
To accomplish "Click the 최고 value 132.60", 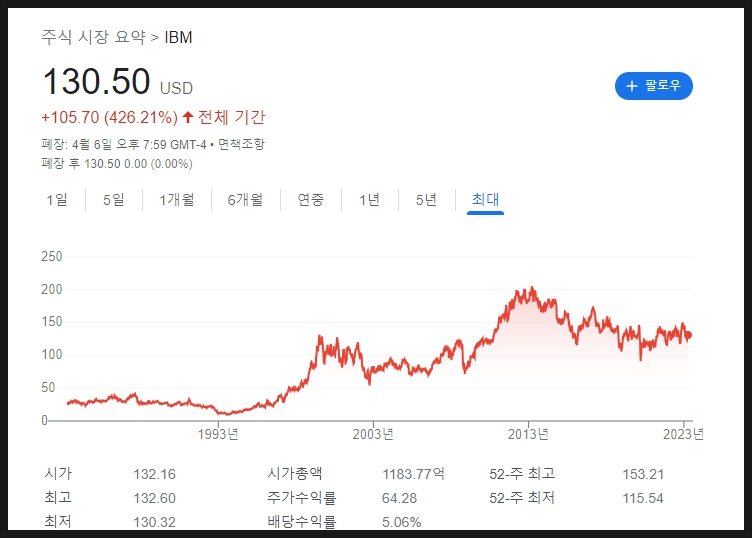I will tap(154, 498).
